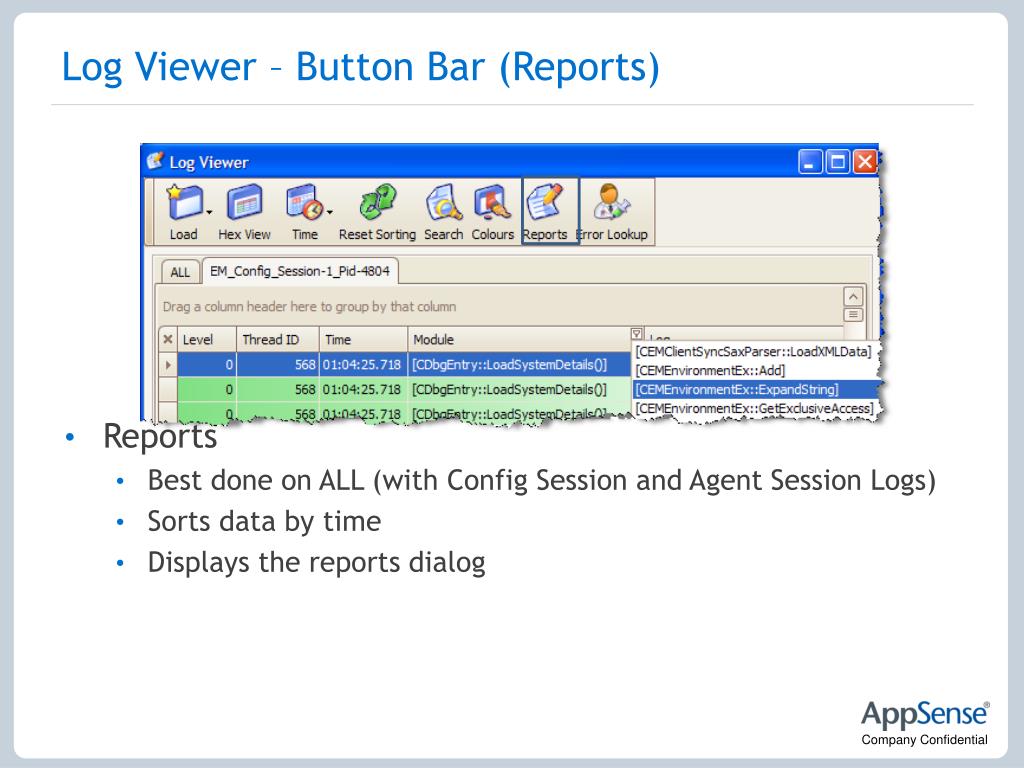Click the group panel options button below the arrow
Viewport: 1024px width, 768px height.
coord(853,315)
